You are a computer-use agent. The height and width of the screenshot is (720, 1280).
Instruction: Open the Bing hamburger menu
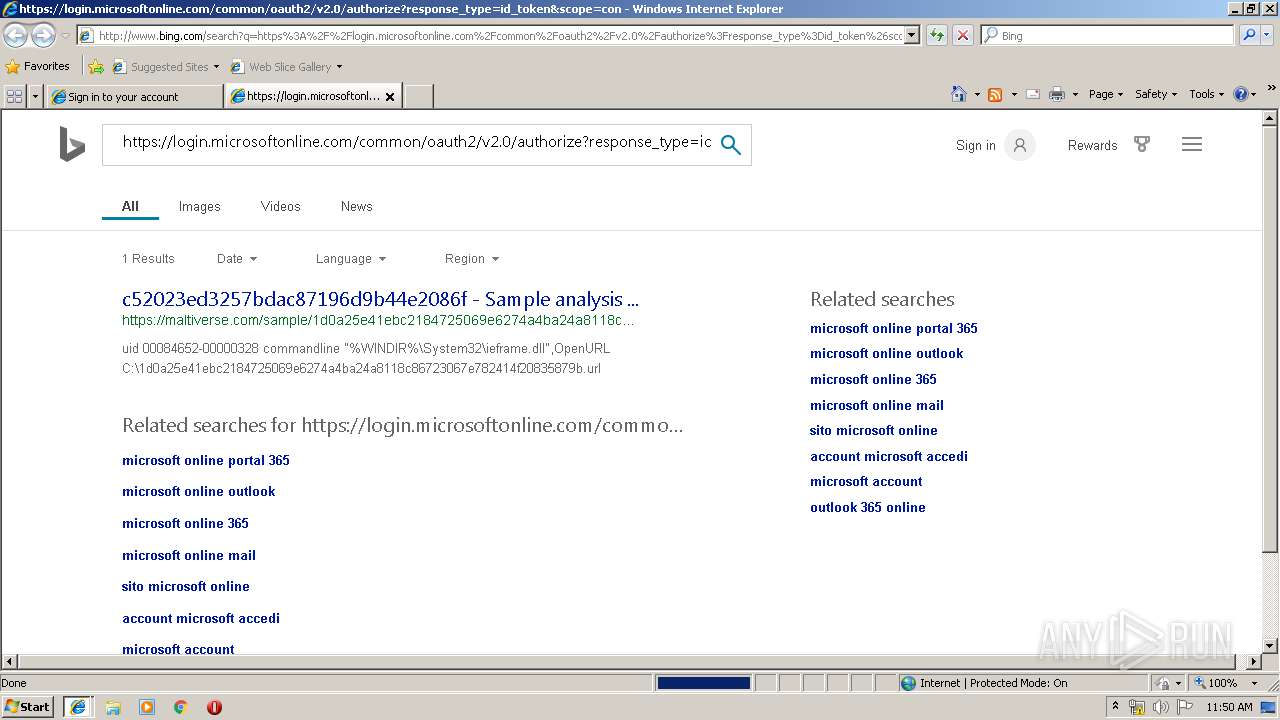tap(1191, 144)
